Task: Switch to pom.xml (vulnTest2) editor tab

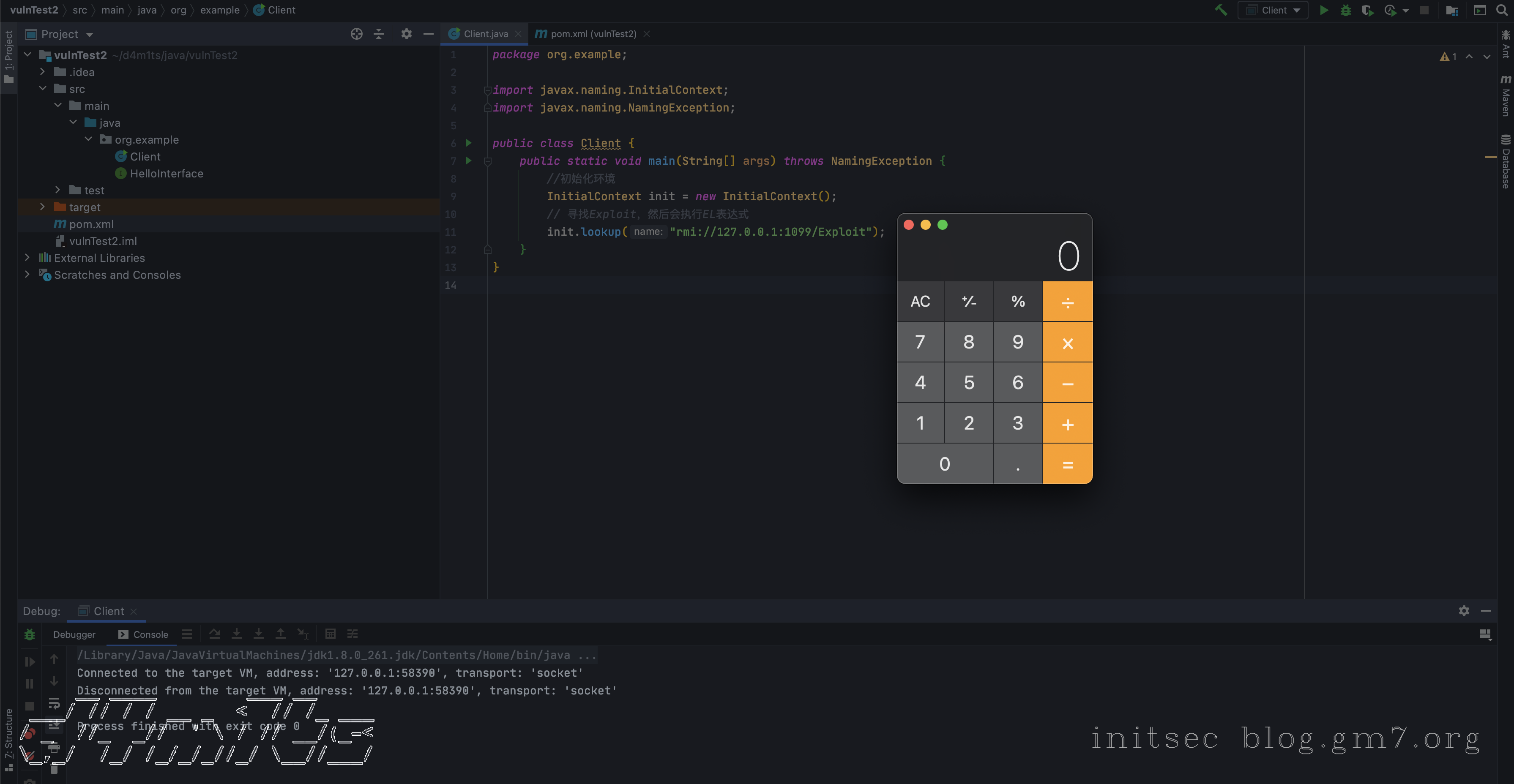Action: [x=593, y=34]
